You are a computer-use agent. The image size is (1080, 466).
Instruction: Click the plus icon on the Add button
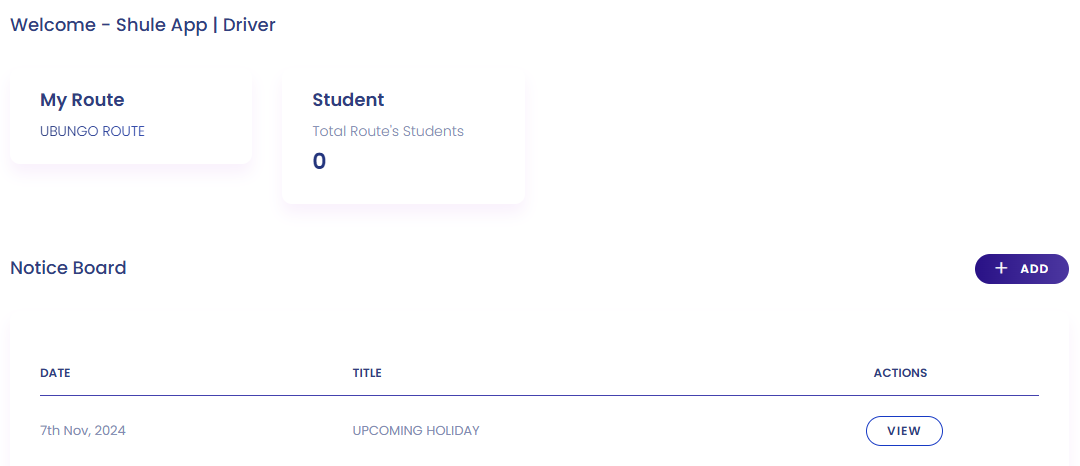1001,269
